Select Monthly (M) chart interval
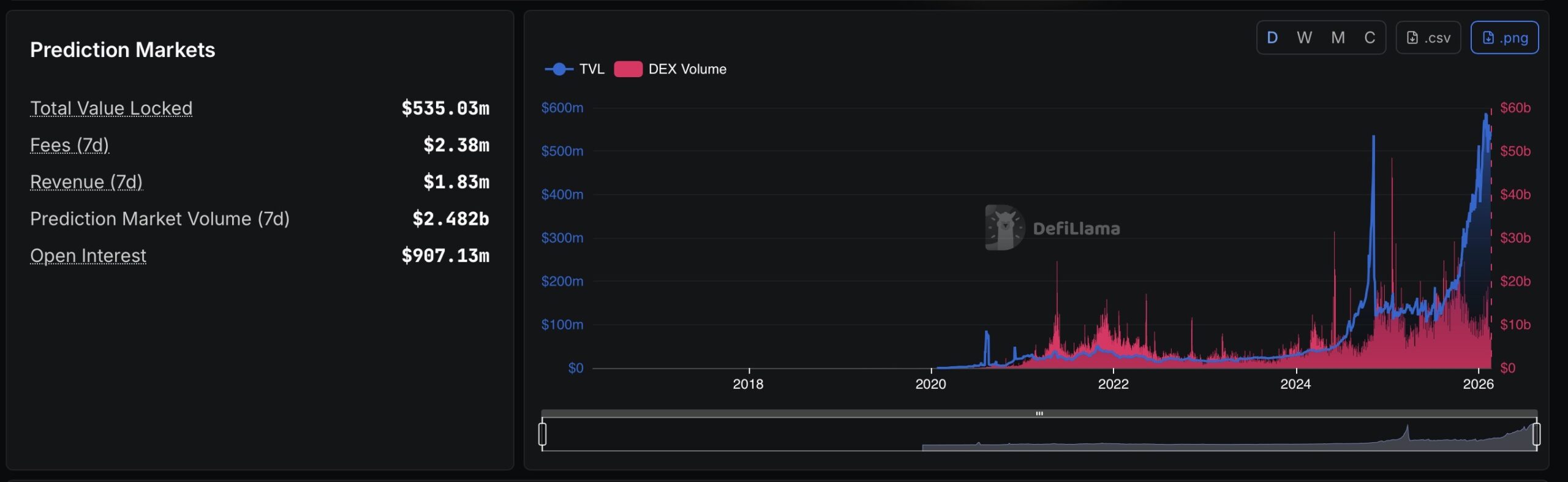The image size is (1568, 482). (x=1338, y=38)
